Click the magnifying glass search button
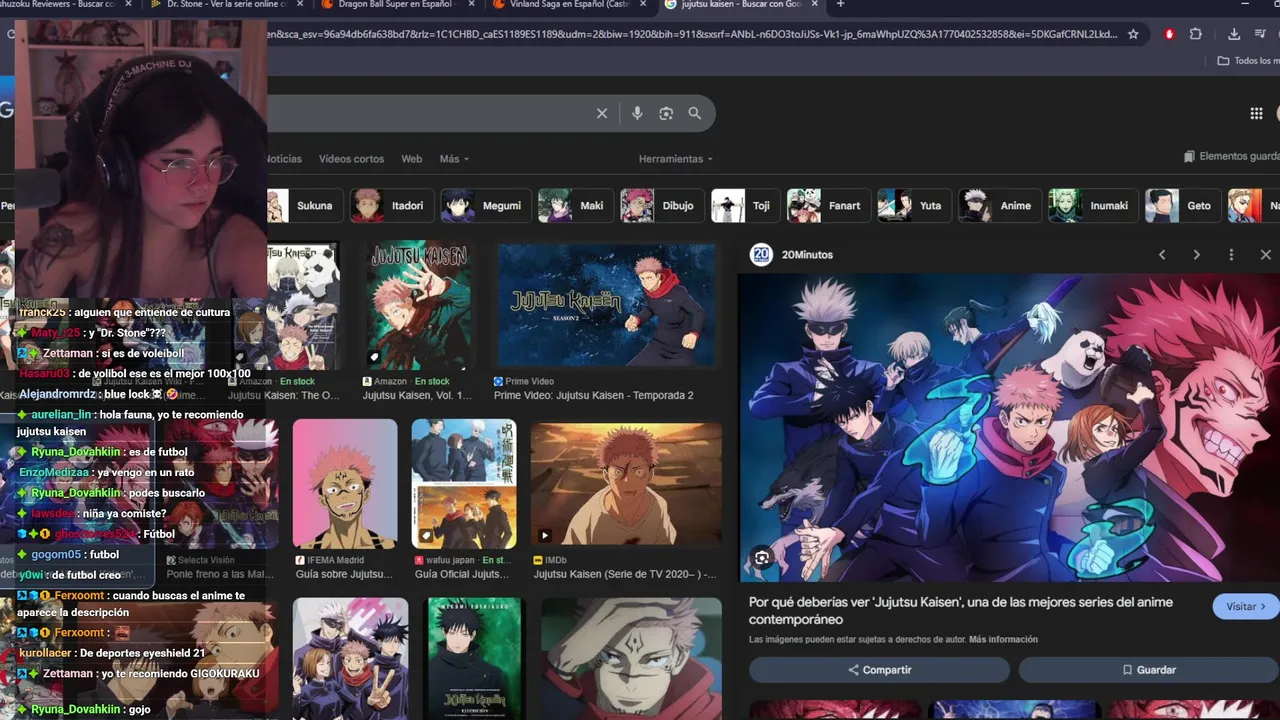This screenshot has width=1280, height=720. (x=695, y=114)
